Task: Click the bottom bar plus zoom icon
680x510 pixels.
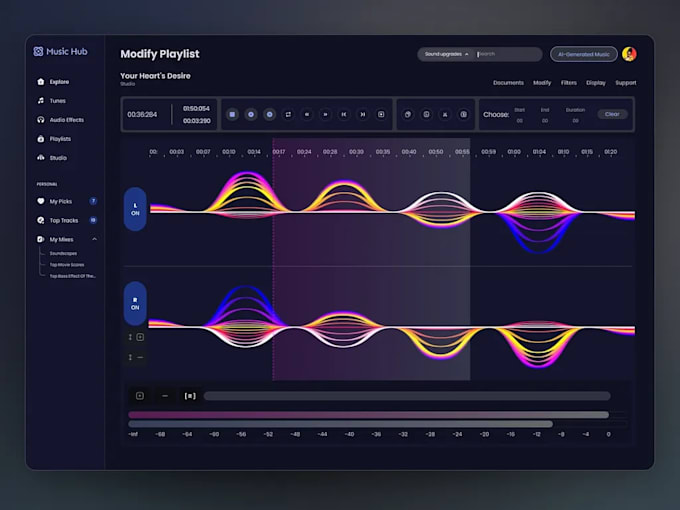Action: coord(140,396)
